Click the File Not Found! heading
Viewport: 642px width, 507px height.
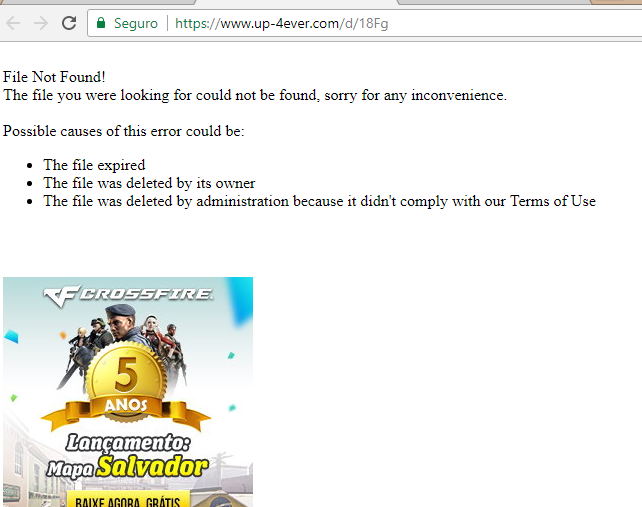tap(54, 77)
